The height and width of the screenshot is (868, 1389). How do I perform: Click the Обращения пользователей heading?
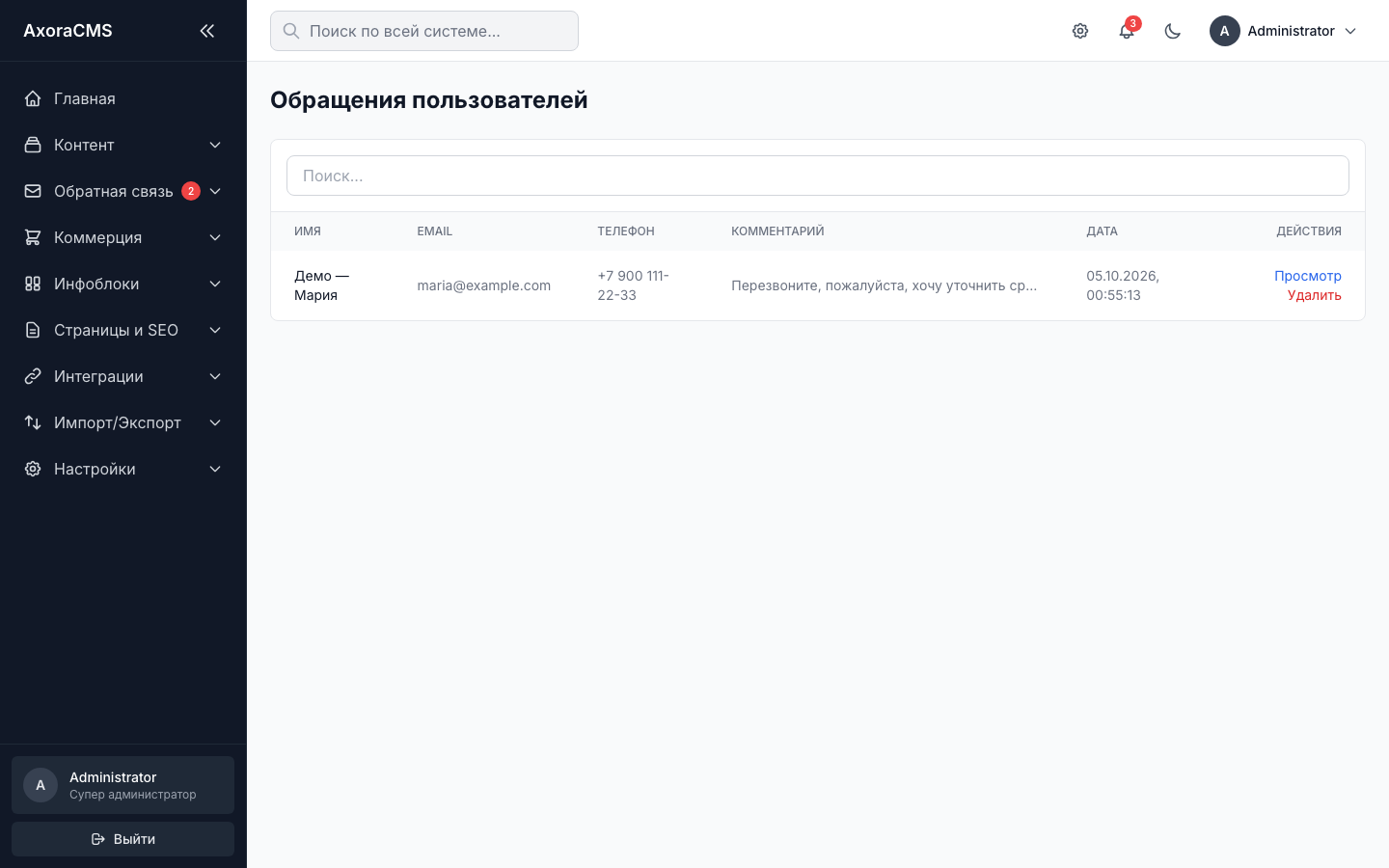[428, 100]
